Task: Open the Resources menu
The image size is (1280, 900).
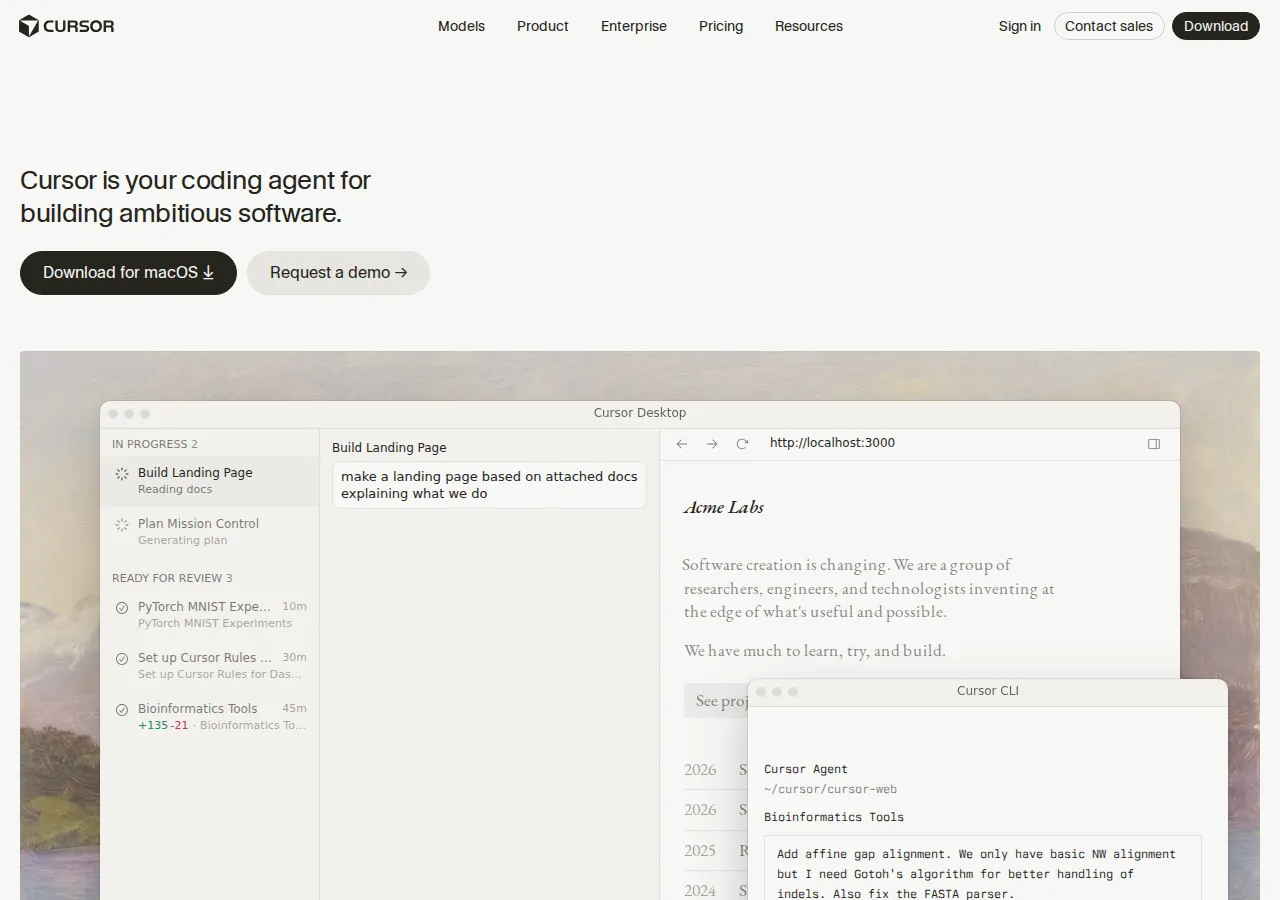Action: click(x=809, y=26)
